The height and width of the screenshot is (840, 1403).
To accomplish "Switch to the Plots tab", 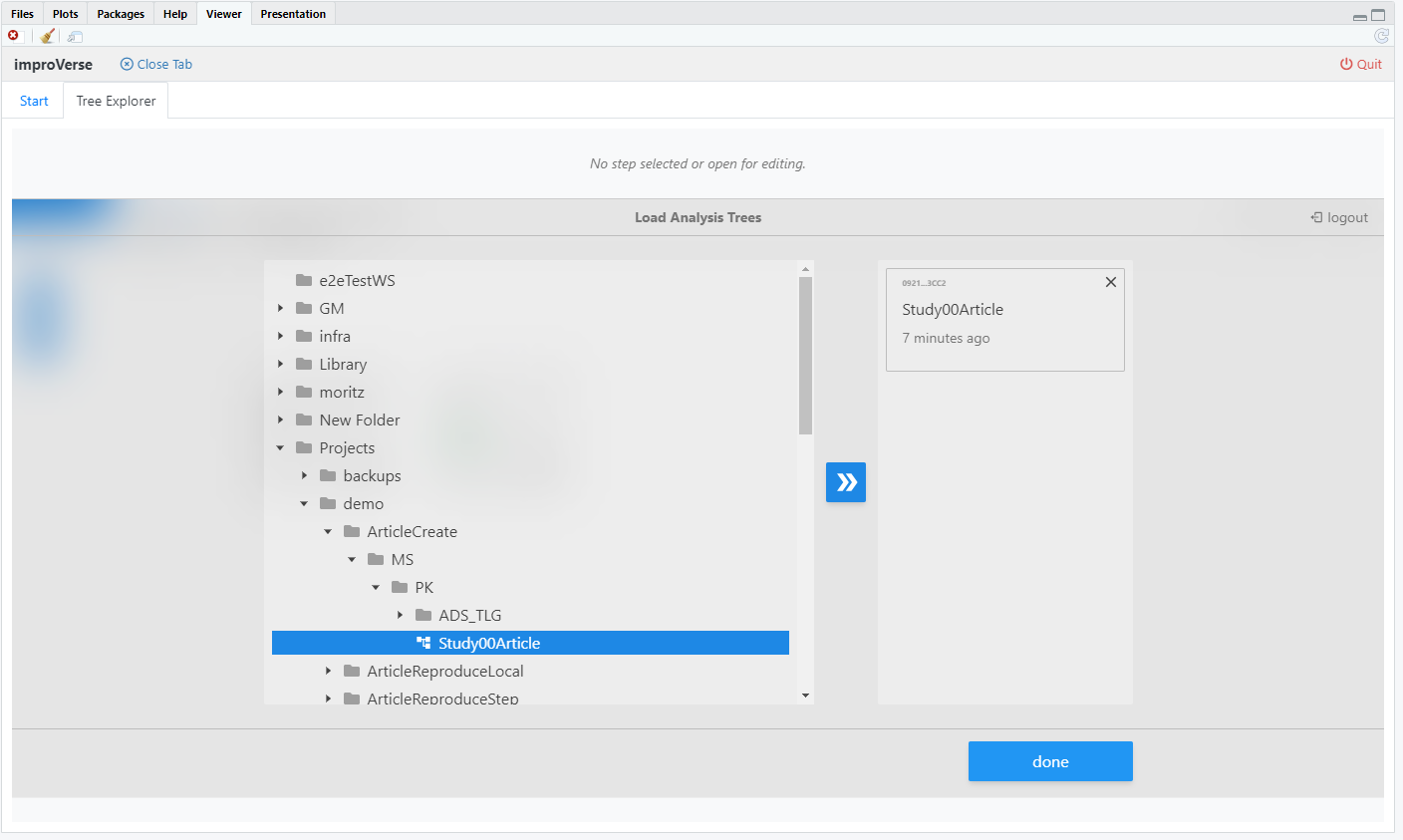I will 65,14.
